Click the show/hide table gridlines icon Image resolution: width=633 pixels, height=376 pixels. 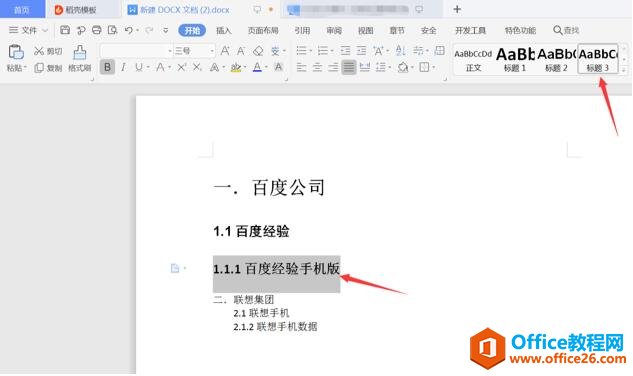(x=440, y=51)
